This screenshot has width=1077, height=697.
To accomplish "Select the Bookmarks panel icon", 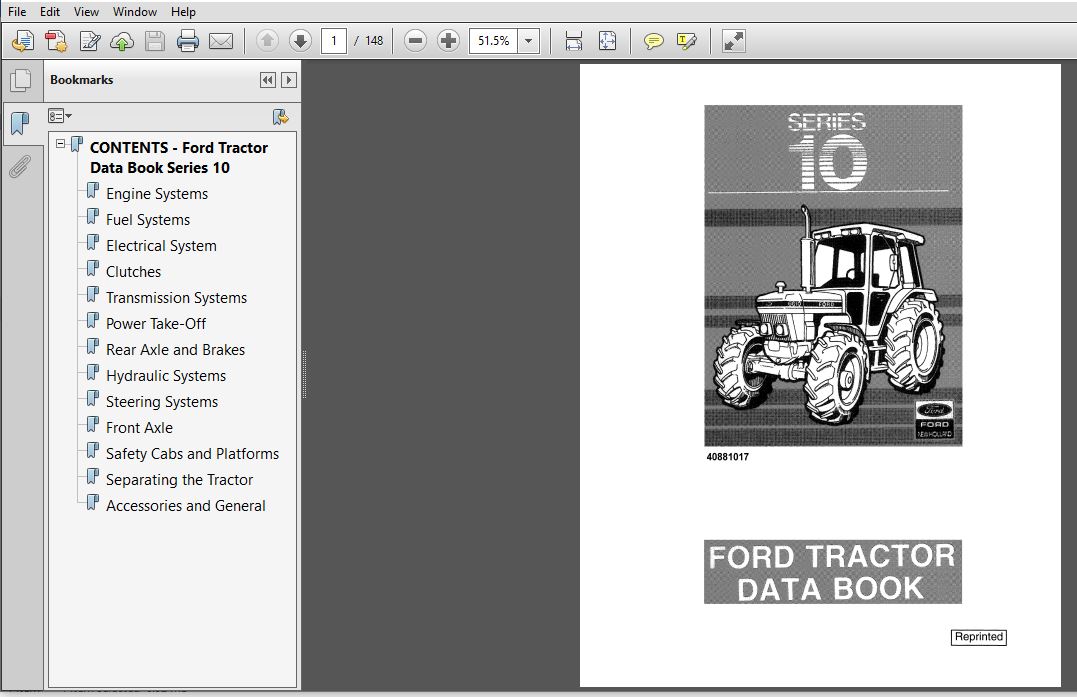I will coord(21,124).
